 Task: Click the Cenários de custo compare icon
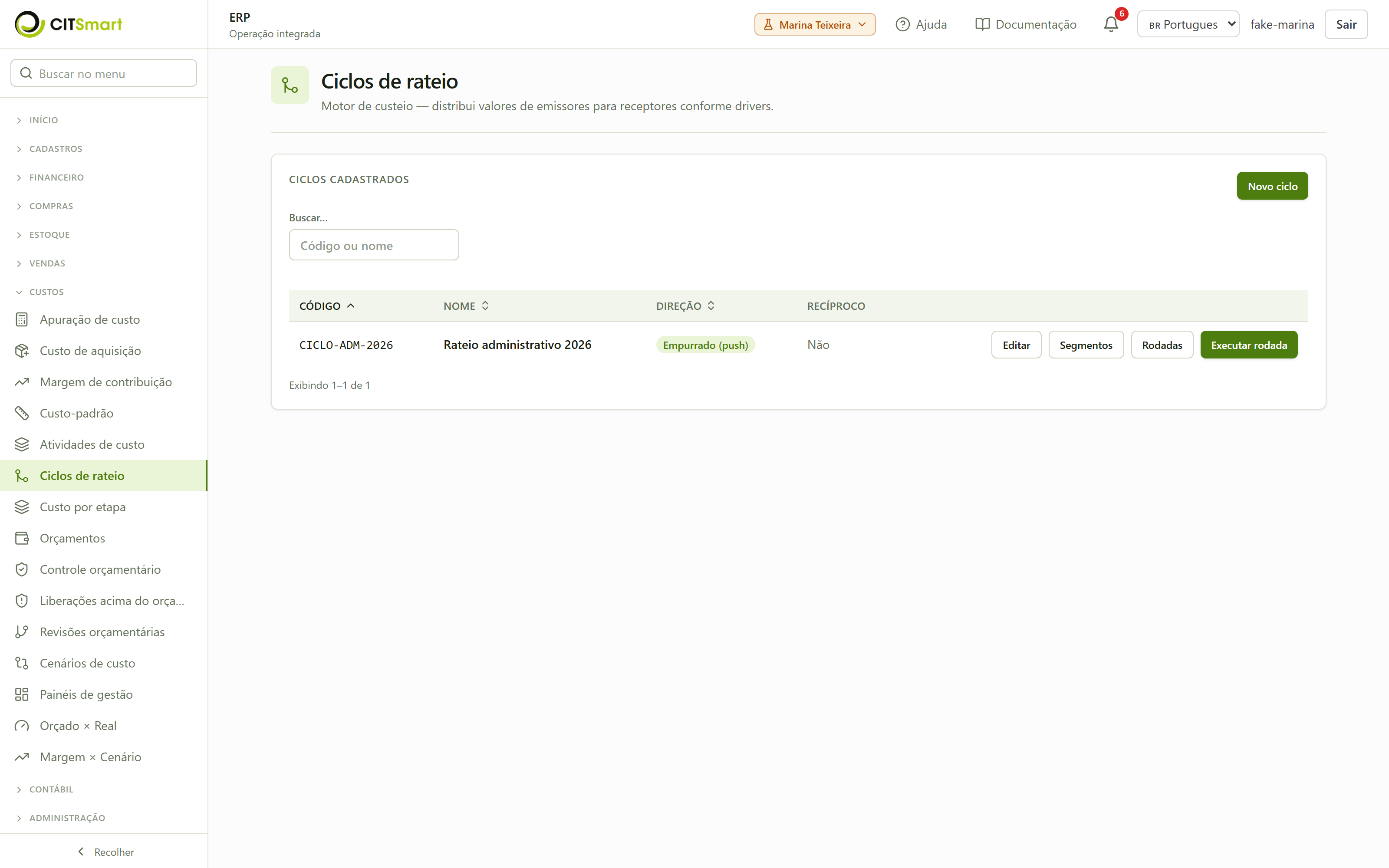click(22, 664)
